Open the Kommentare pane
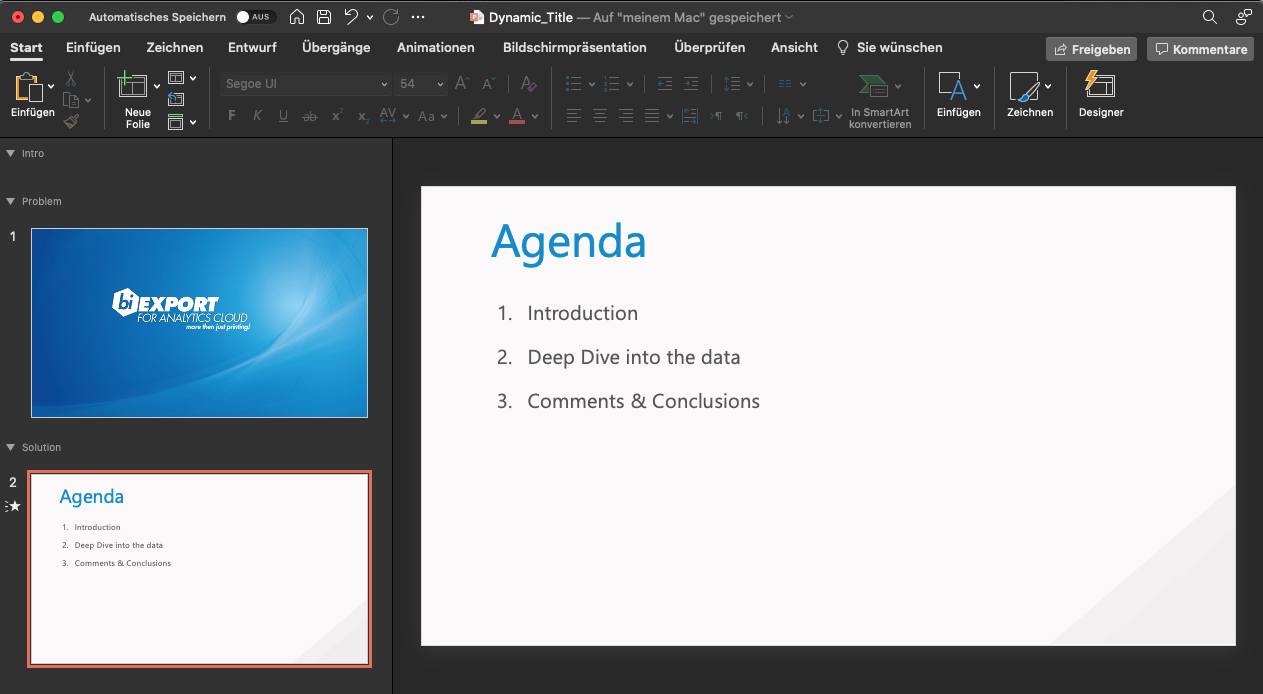Viewport: 1263px width, 694px height. [x=1200, y=49]
